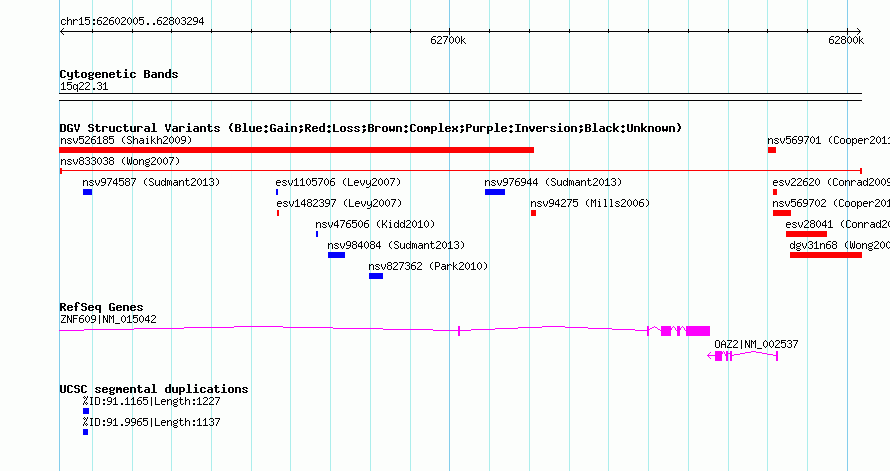
Task: Click the OAZ2 gene's left-pointing strand arrow
Action: (710, 356)
